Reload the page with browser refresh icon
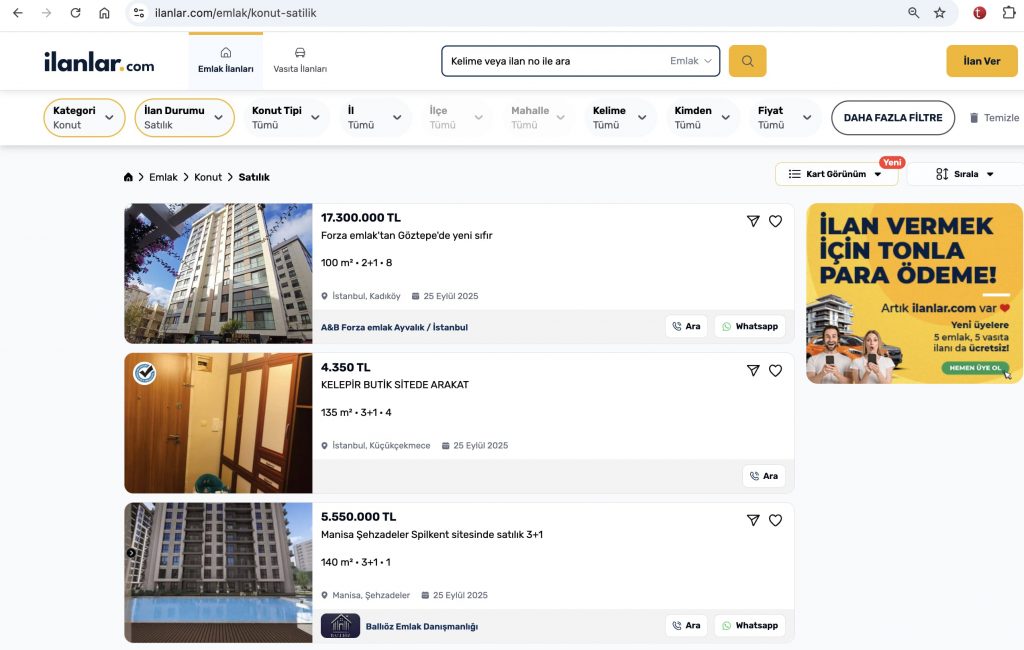Image resolution: width=1024 pixels, height=650 pixels. pyautogui.click(x=75, y=13)
